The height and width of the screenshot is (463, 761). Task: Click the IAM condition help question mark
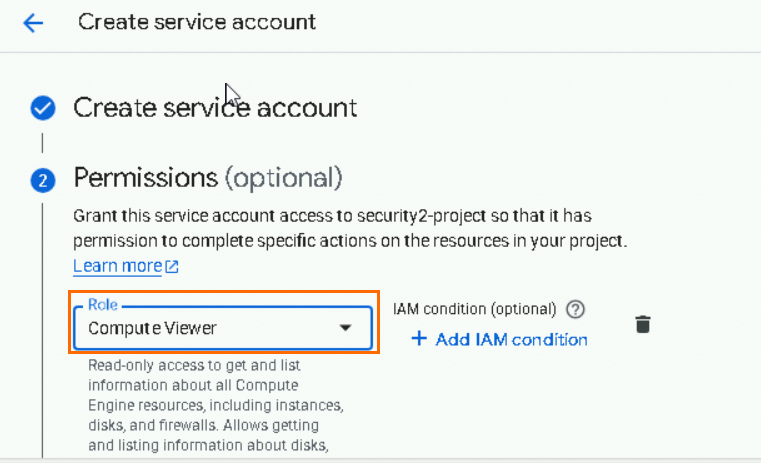click(x=575, y=309)
